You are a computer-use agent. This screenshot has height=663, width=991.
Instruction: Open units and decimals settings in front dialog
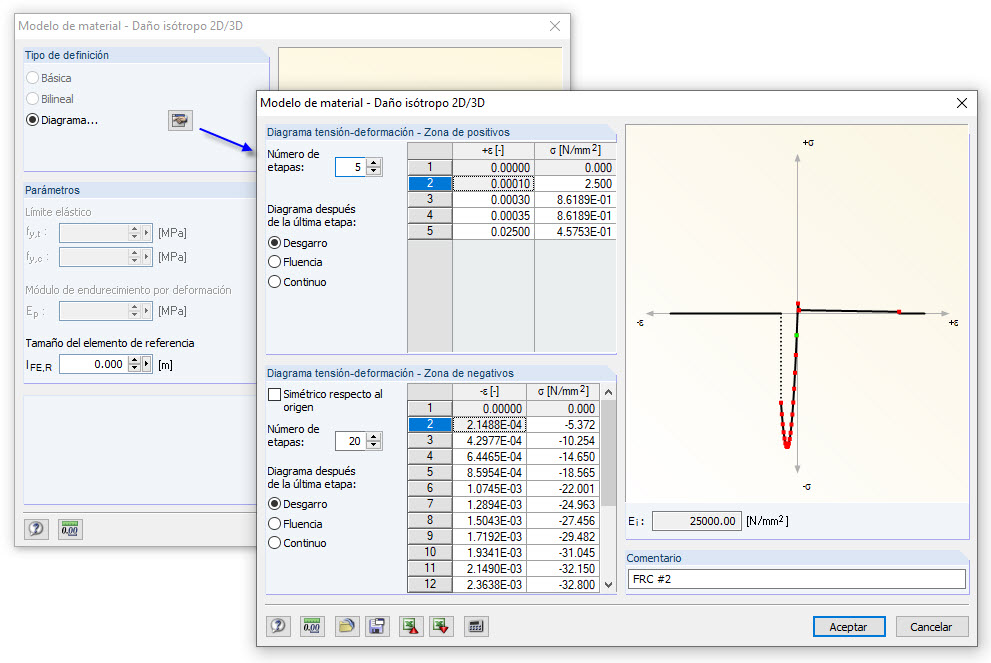312,626
